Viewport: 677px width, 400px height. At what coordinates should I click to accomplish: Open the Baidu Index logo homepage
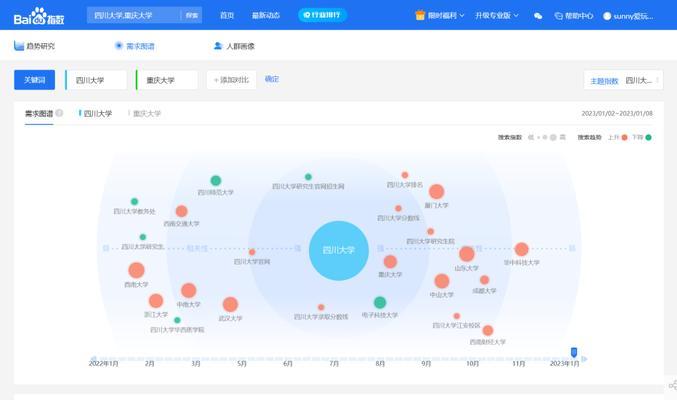coord(39,16)
